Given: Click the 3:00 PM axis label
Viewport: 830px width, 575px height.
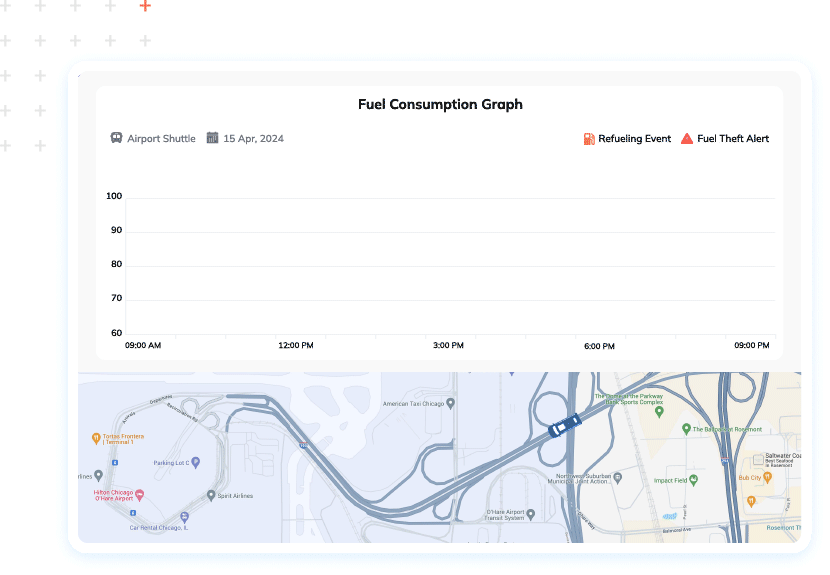Looking at the screenshot, I should click(448, 345).
